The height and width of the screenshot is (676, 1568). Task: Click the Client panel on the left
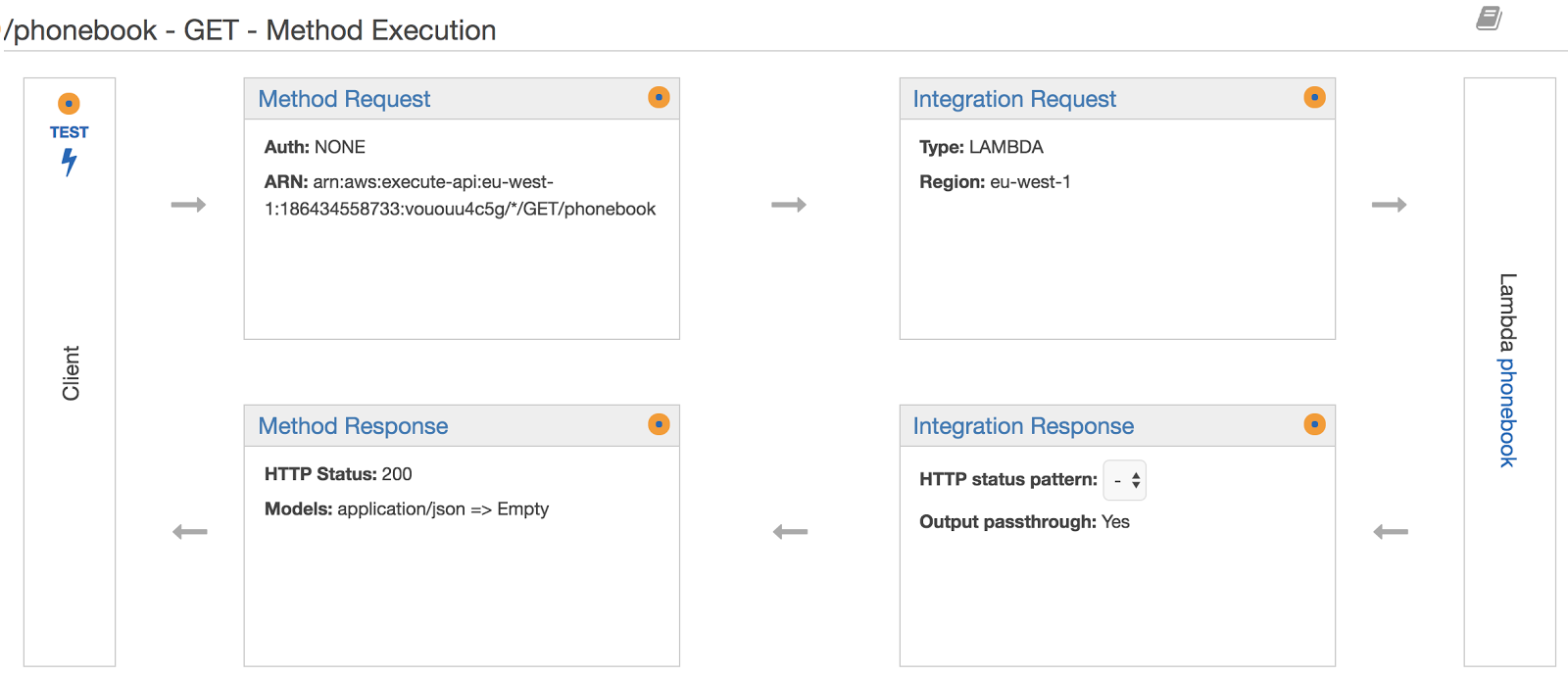click(69, 372)
